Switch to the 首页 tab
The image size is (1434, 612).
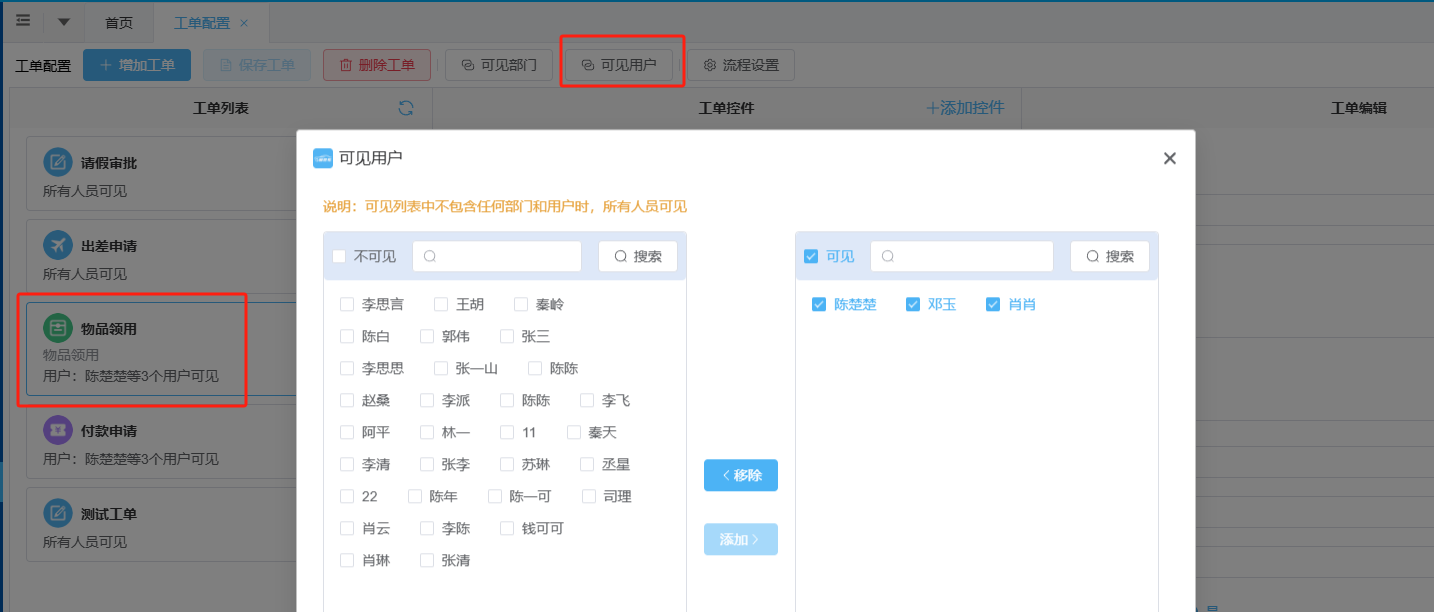(x=119, y=22)
